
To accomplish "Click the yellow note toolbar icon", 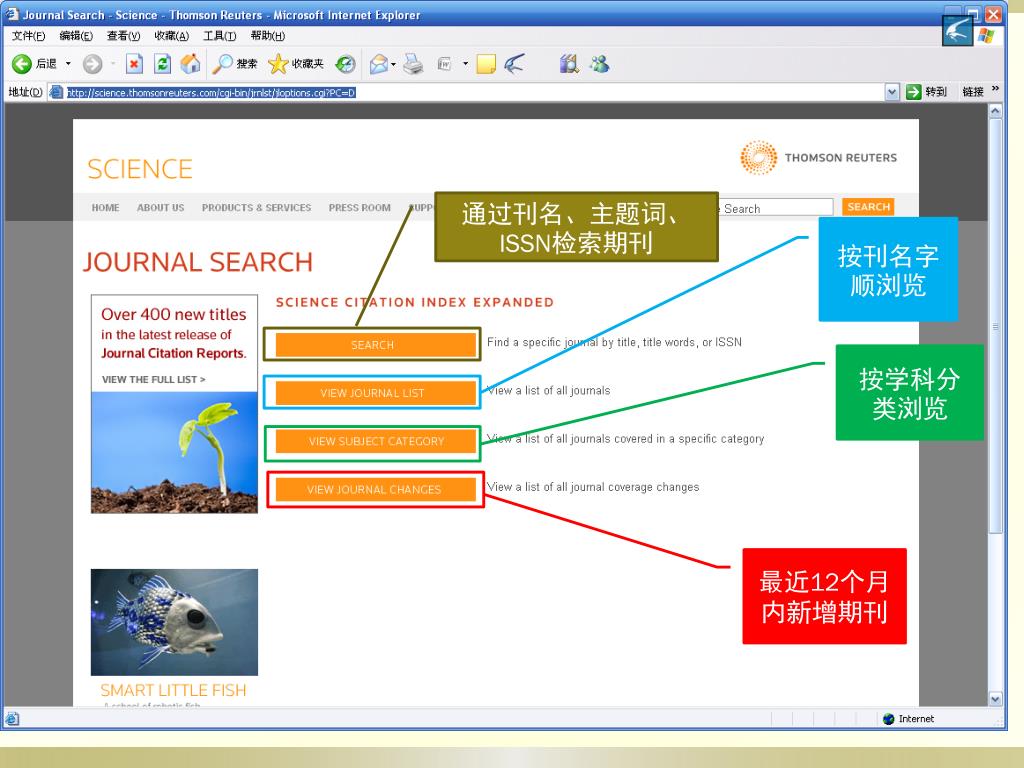I will pos(486,64).
